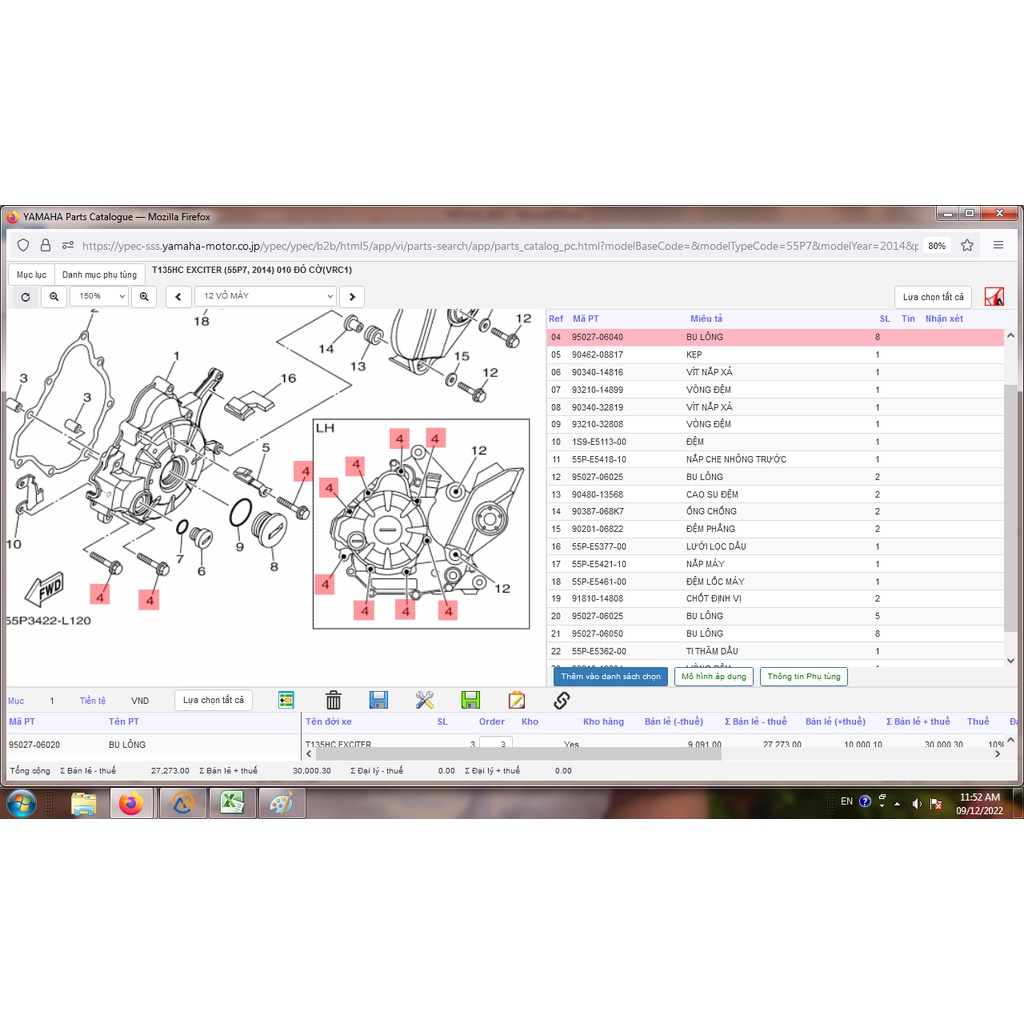The width and height of the screenshot is (1024, 1024).
Task: Click Thêm vào danh sách chọn button
Action: click(611, 677)
